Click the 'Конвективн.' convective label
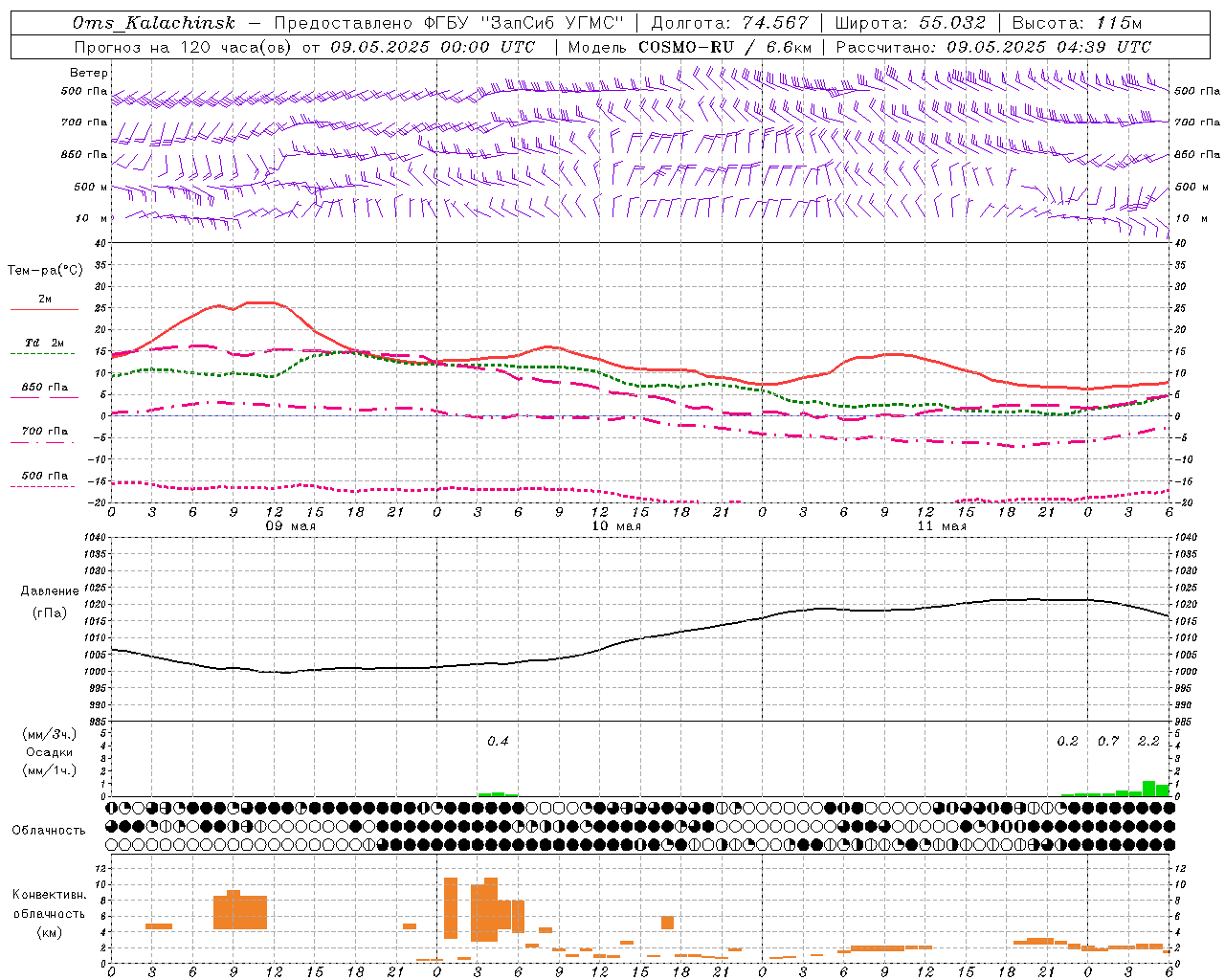Viewport: 1225px width, 980px height. click(49, 895)
